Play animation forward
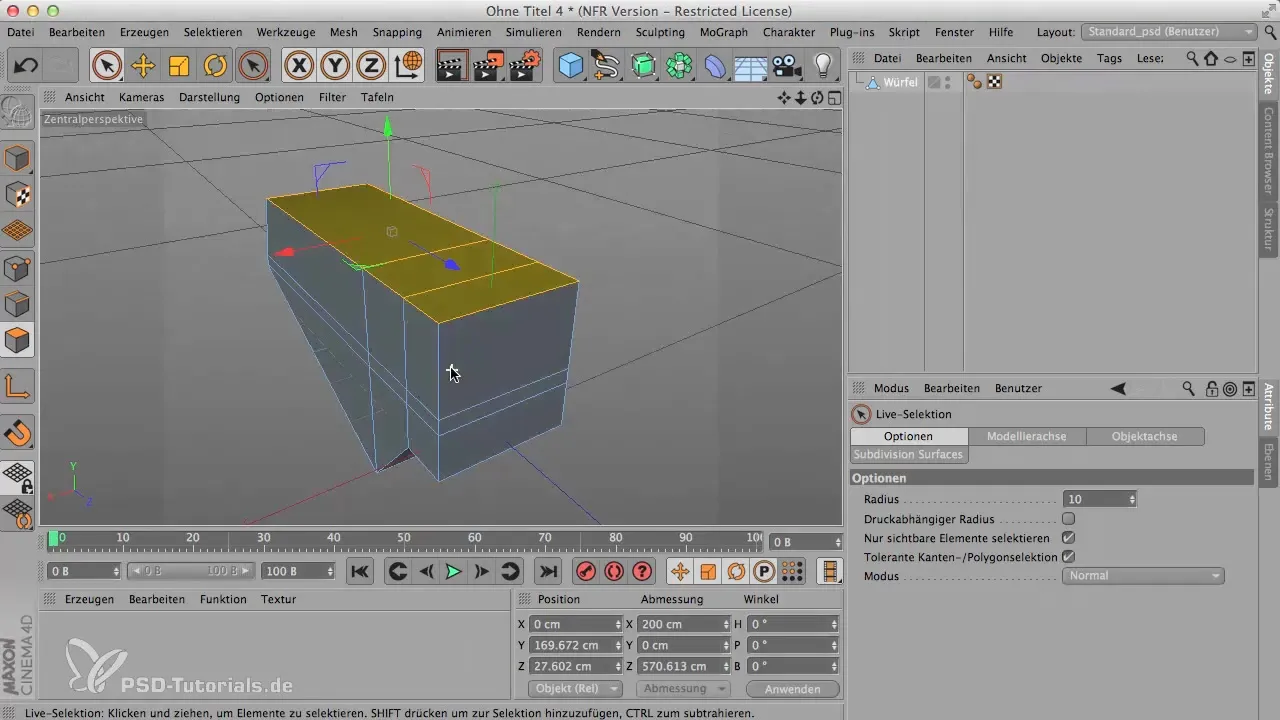 pyautogui.click(x=453, y=571)
